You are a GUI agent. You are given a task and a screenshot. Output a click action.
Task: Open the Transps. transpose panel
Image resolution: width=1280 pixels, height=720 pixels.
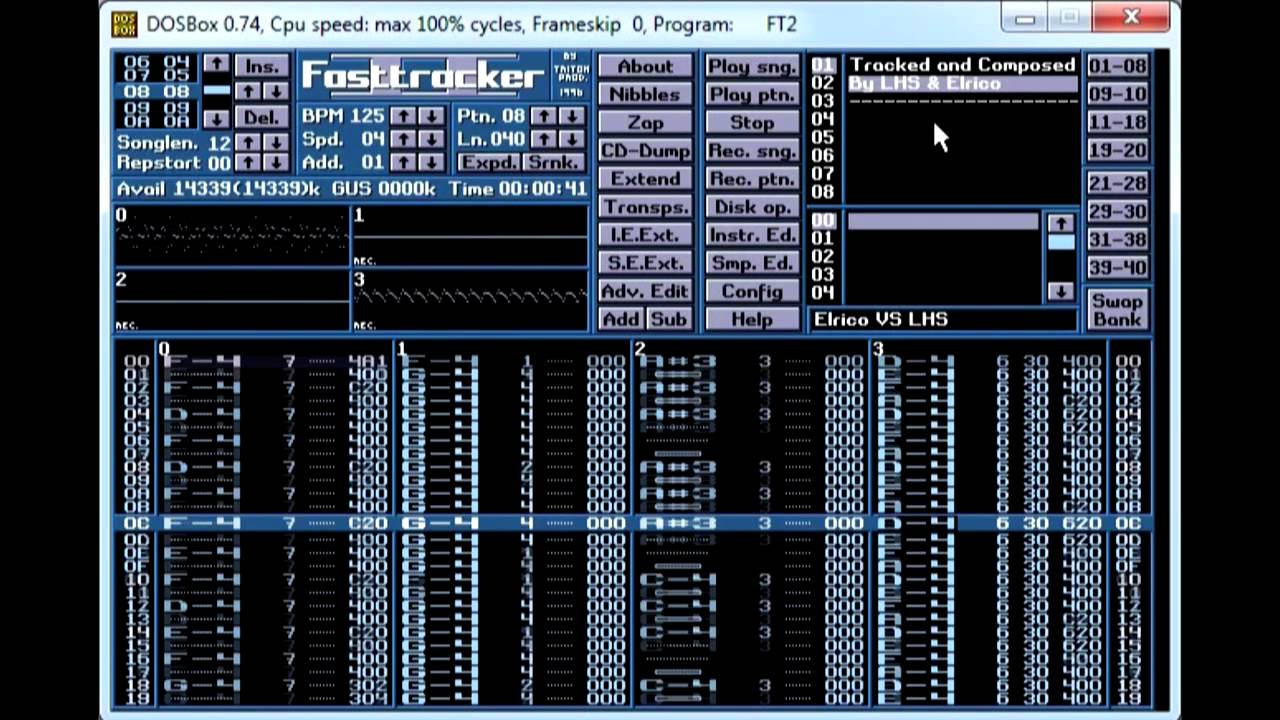click(x=645, y=207)
